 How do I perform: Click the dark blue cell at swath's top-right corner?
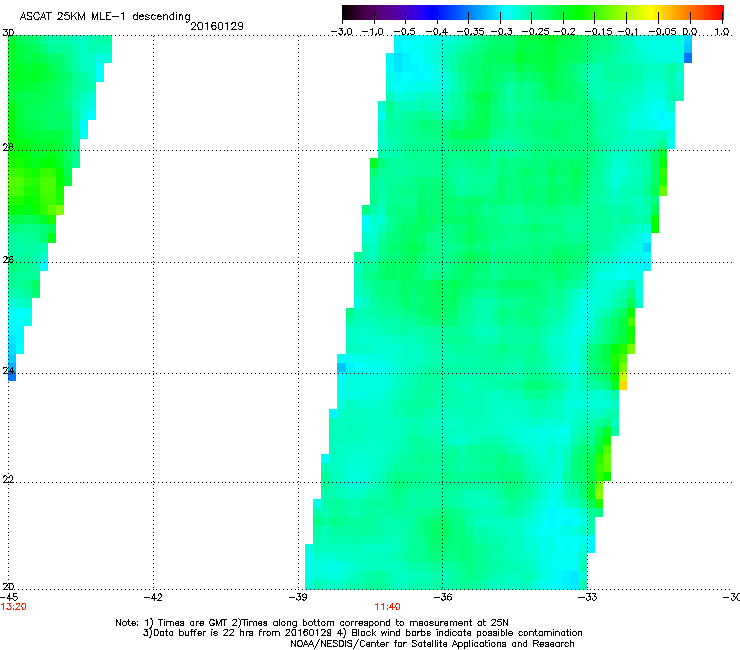pos(688,58)
